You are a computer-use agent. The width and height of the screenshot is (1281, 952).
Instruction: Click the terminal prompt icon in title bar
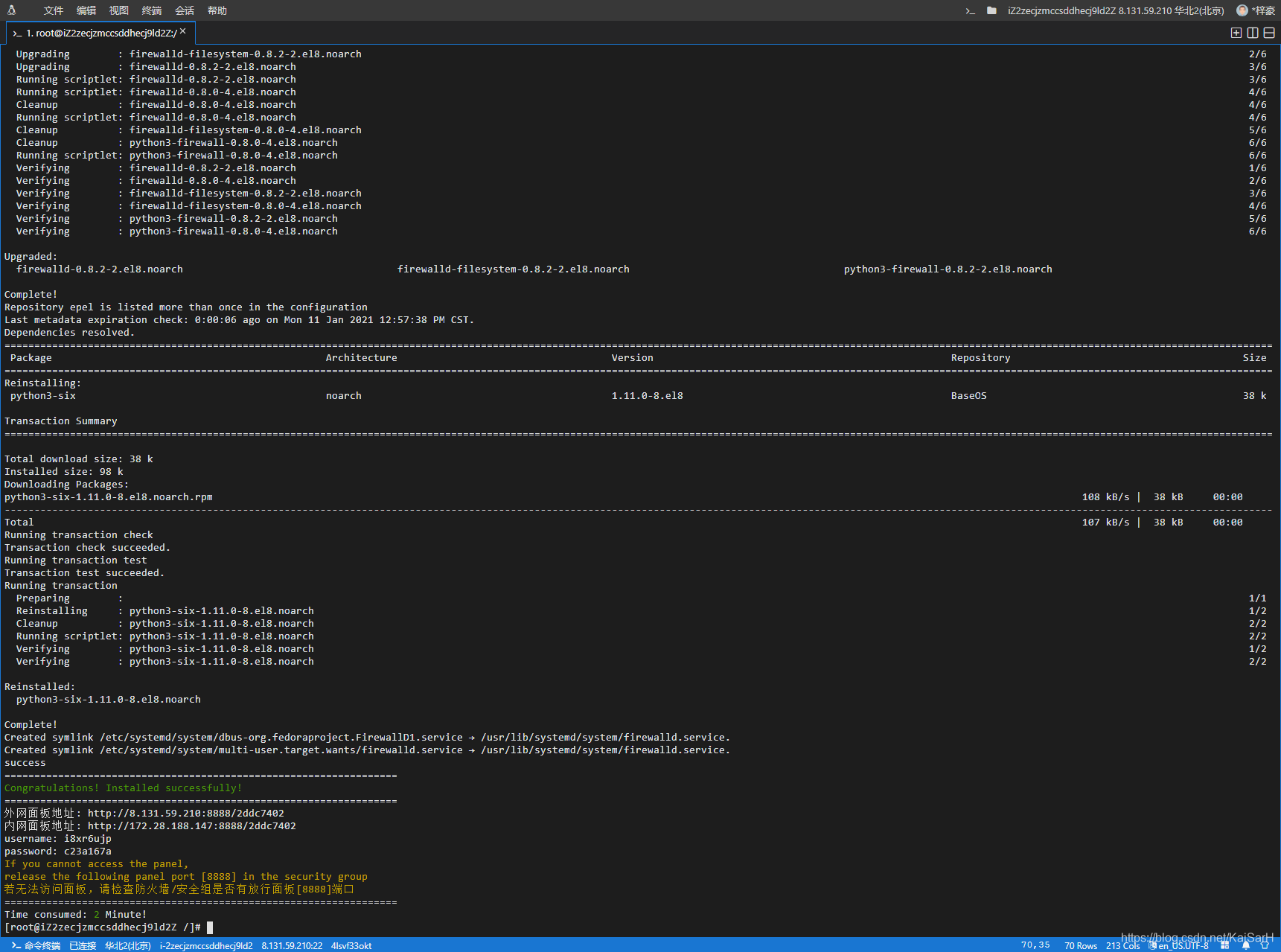point(970,10)
